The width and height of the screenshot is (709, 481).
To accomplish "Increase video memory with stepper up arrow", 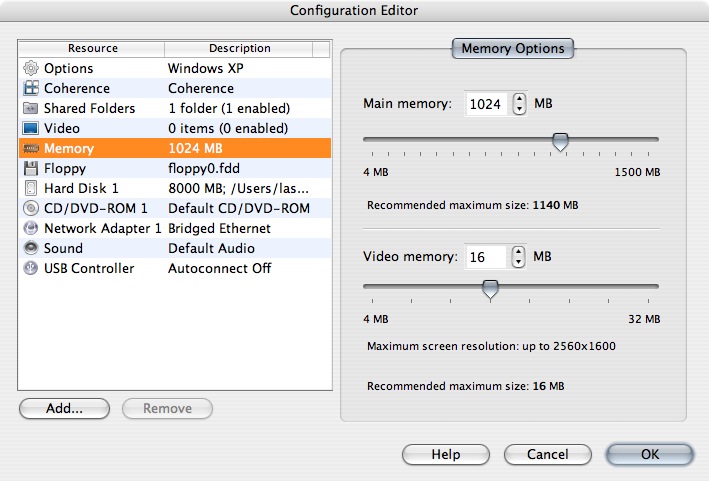I will pyautogui.click(x=519, y=251).
